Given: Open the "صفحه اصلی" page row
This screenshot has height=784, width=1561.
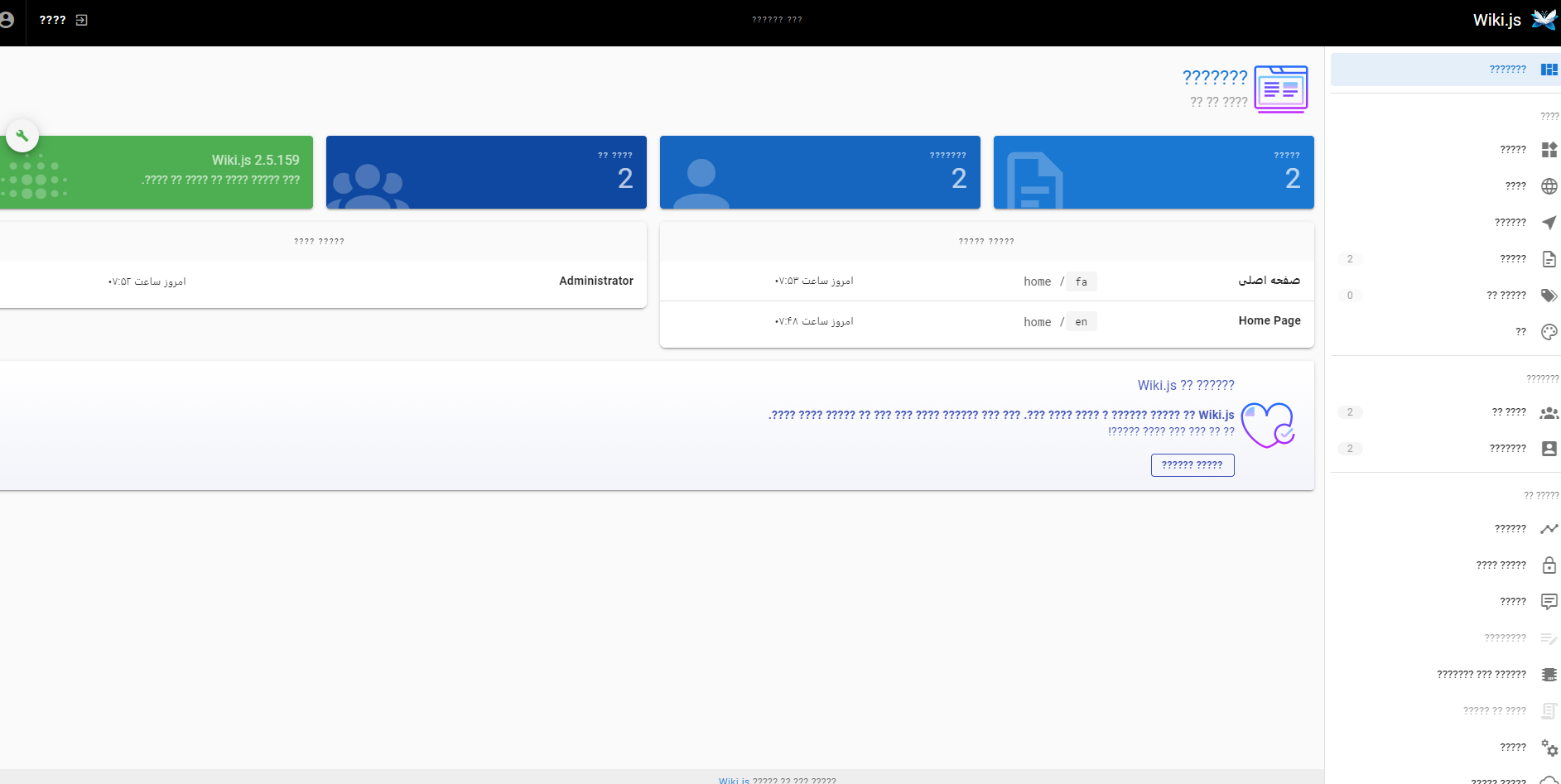Looking at the screenshot, I should click(987, 281).
